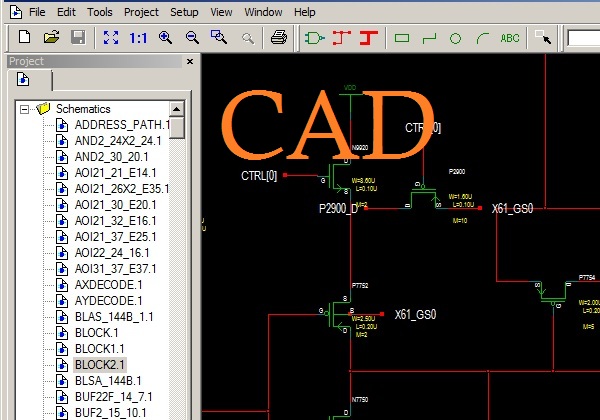Click the Save floppy disk icon
Viewport: 600px width, 420px height.
pyautogui.click(x=78, y=37)
